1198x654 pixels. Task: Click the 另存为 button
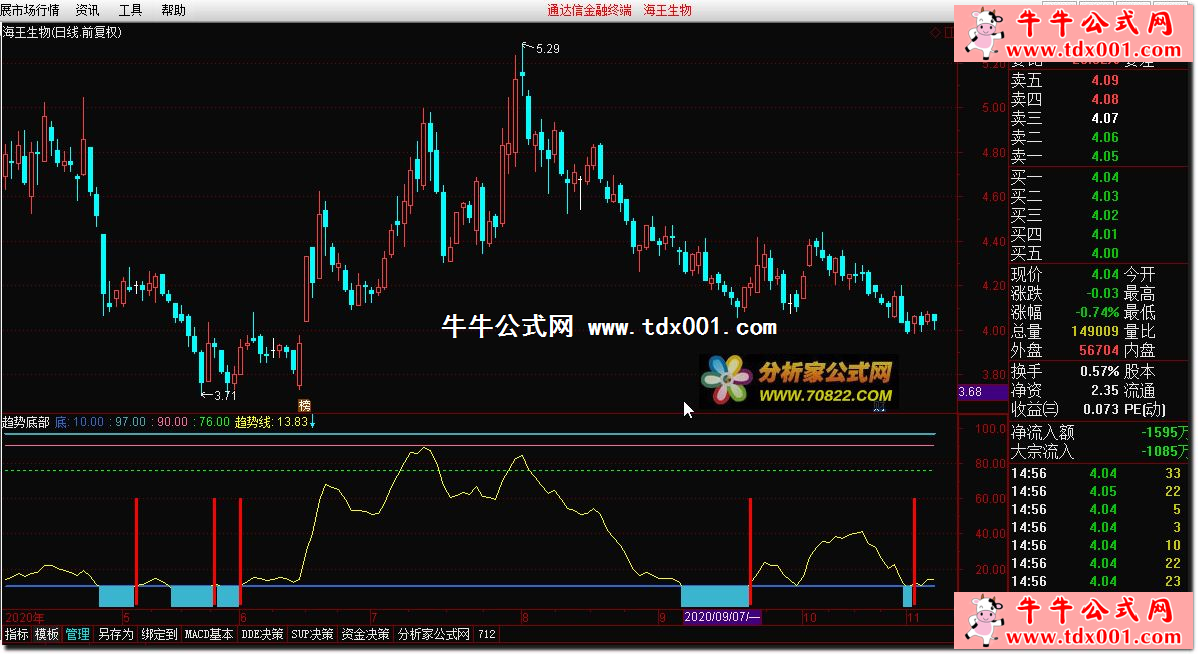(115, 634)
